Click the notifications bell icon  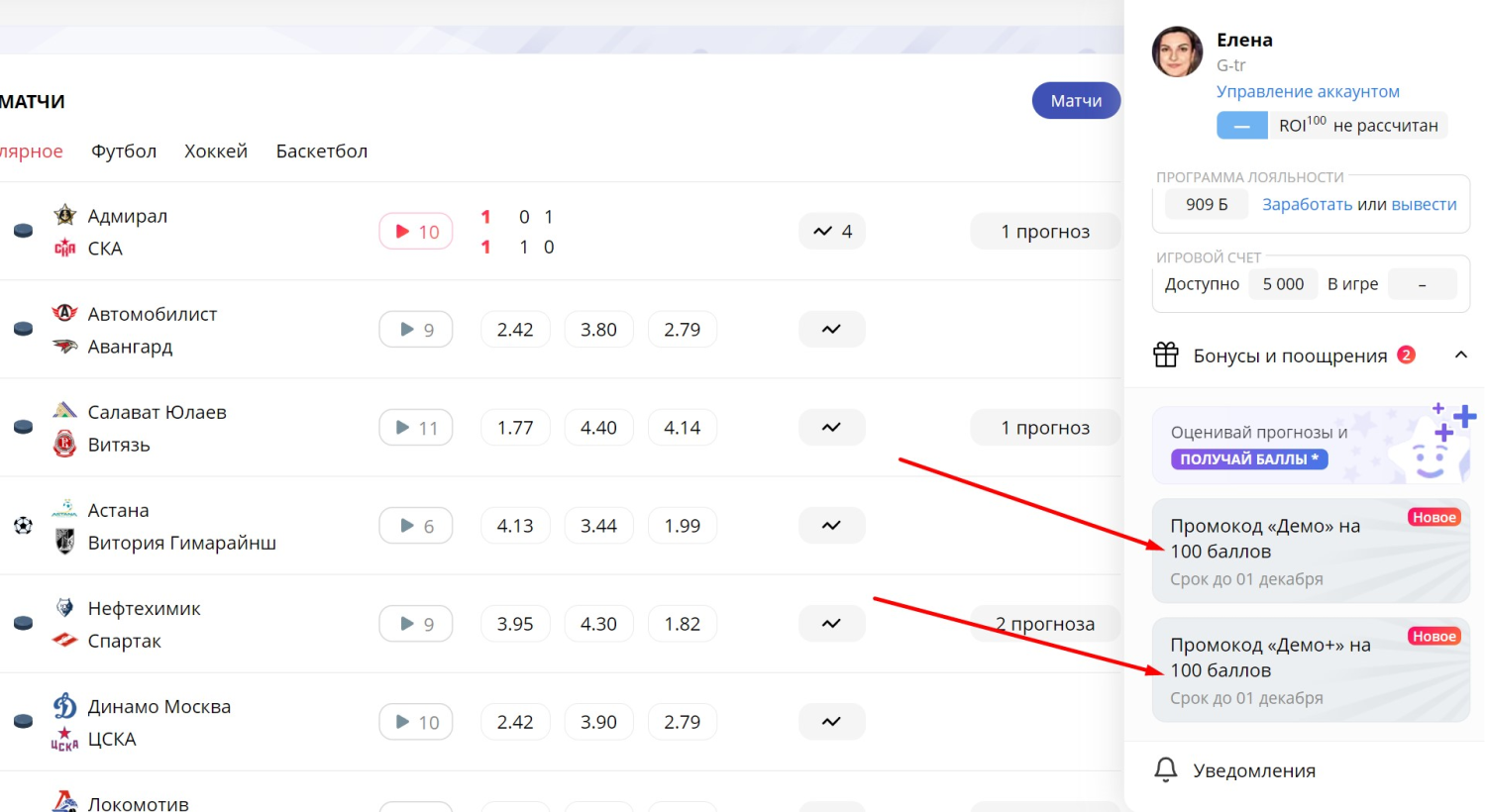point(1166,770)
